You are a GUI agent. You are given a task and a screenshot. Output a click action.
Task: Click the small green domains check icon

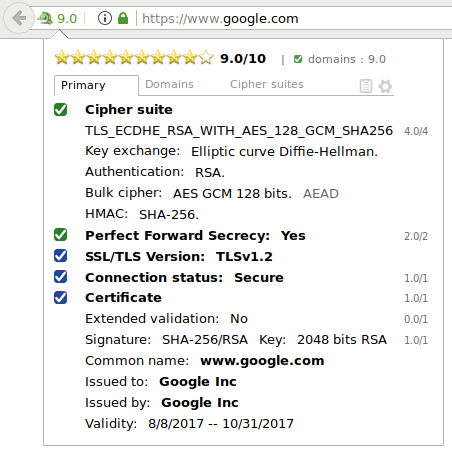click(x=298, y=59)
